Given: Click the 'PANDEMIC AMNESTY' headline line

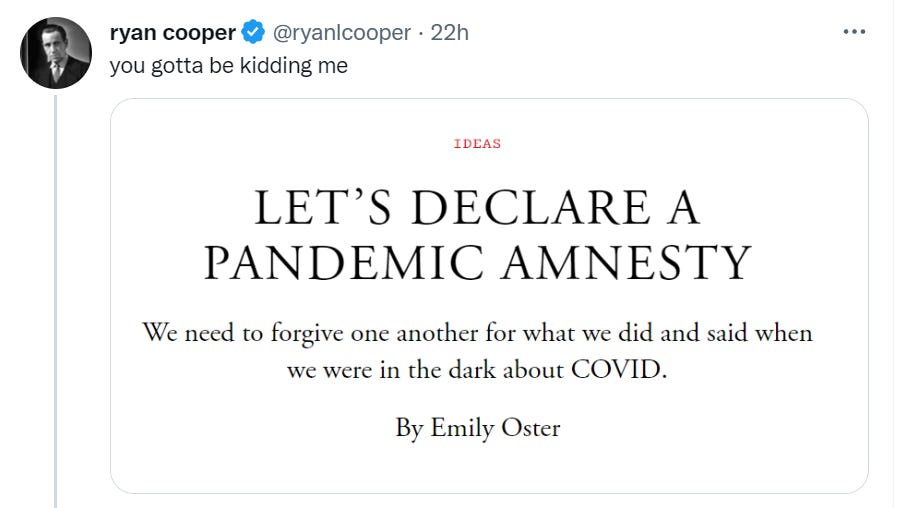Looking at the screenshot, I should (x=477, y=263).
